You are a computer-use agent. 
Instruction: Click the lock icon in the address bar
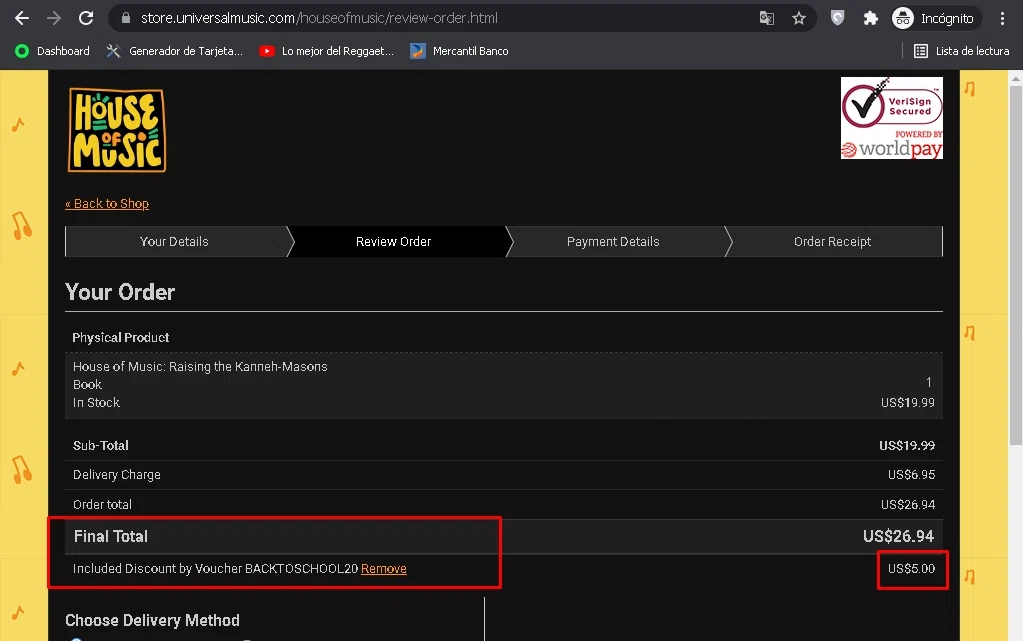(126, 18)
